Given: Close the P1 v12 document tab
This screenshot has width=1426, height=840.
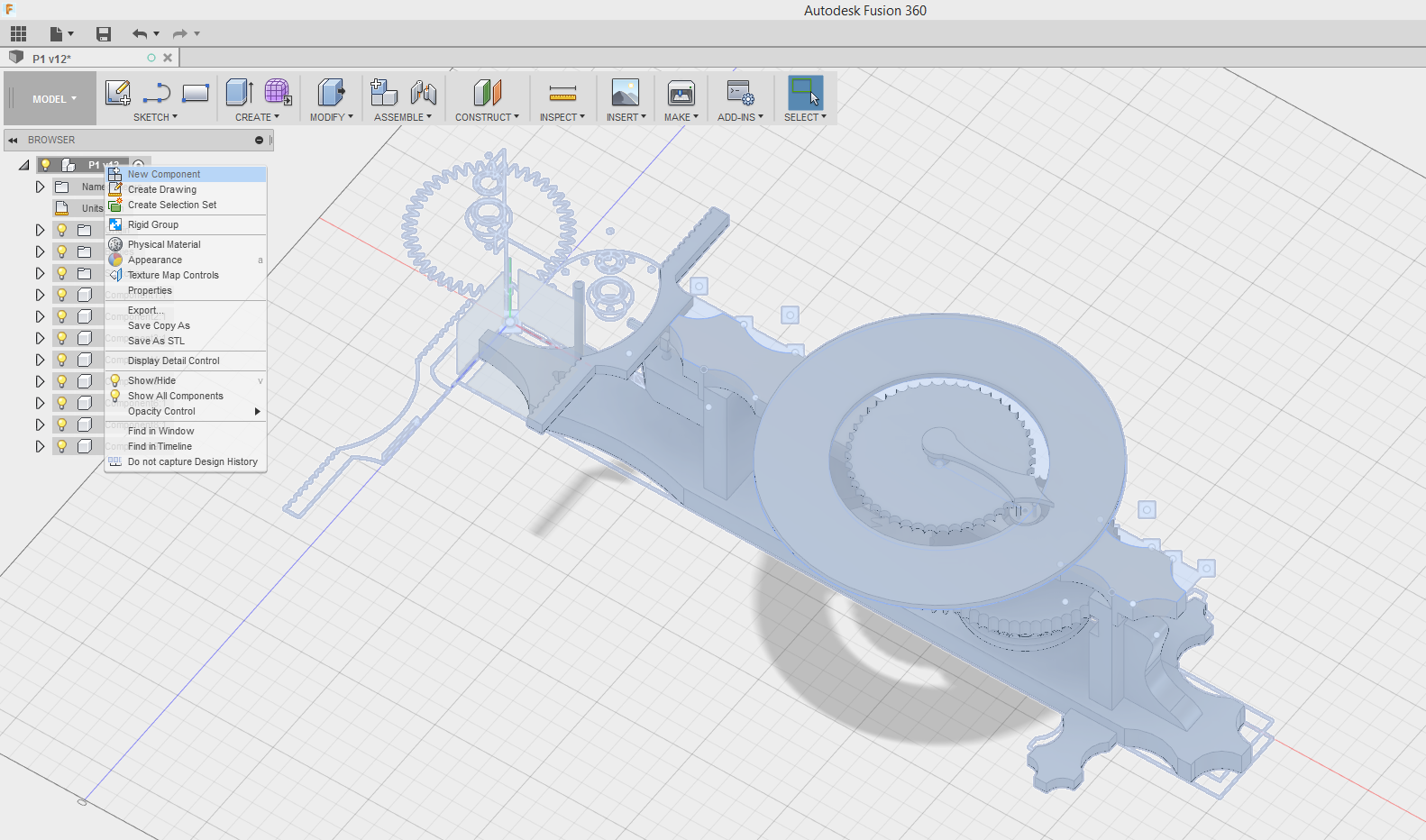Looking at the screenshot, I should tap(168, 58).
